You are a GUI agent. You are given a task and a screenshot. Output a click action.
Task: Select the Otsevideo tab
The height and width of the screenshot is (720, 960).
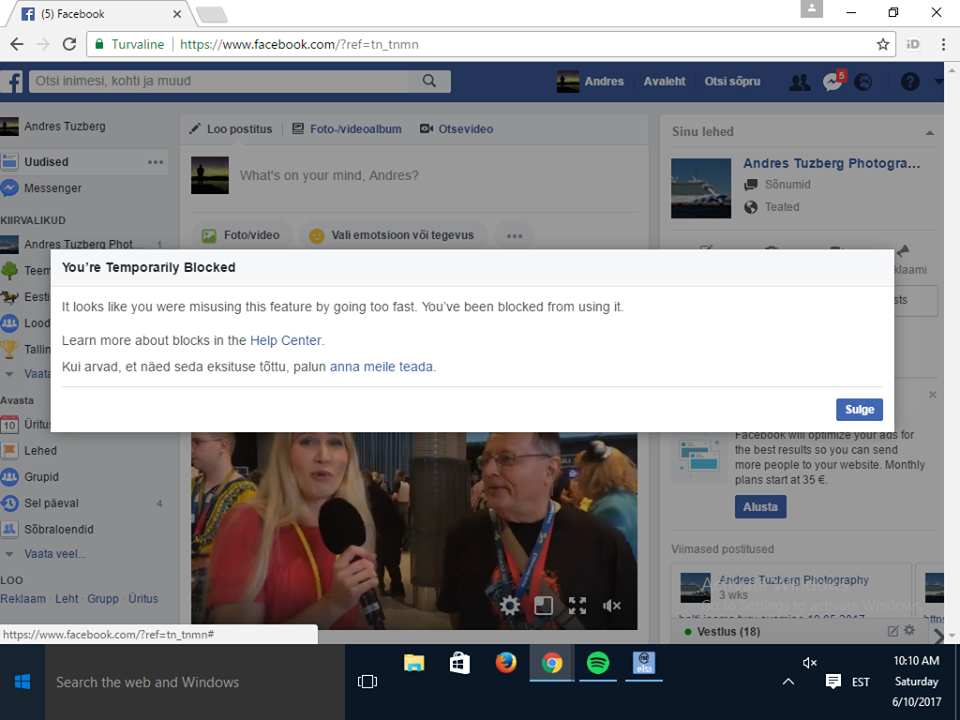457,129
